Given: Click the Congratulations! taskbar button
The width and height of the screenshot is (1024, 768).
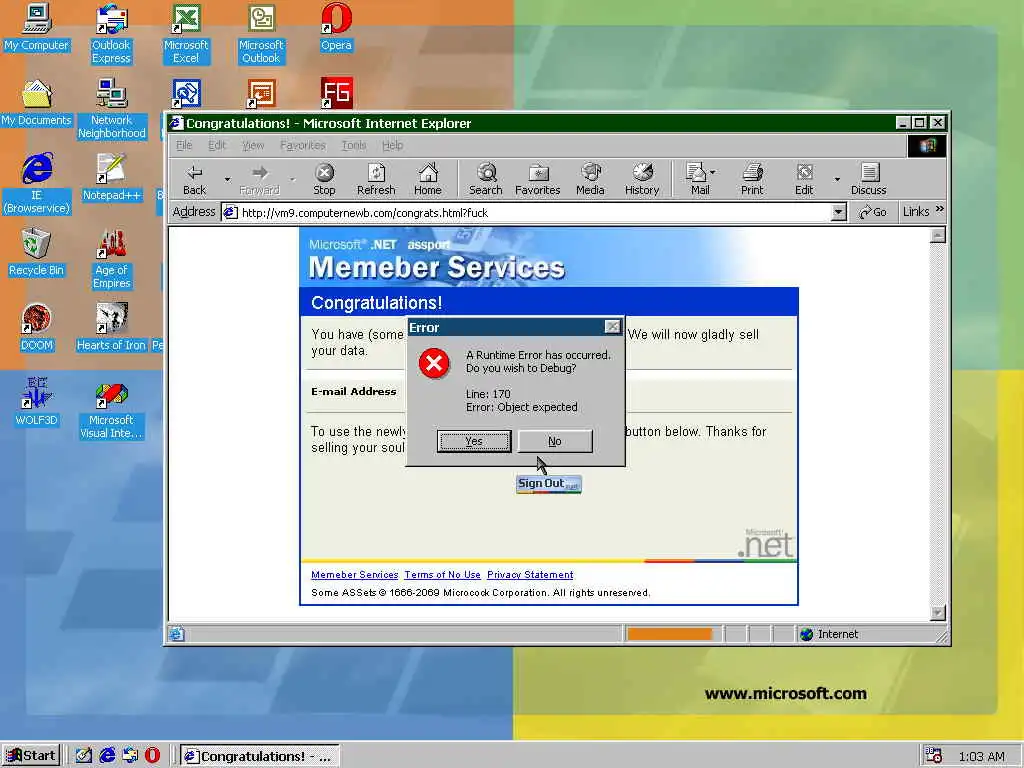Looking at the screenshot, I should (260, 756).
